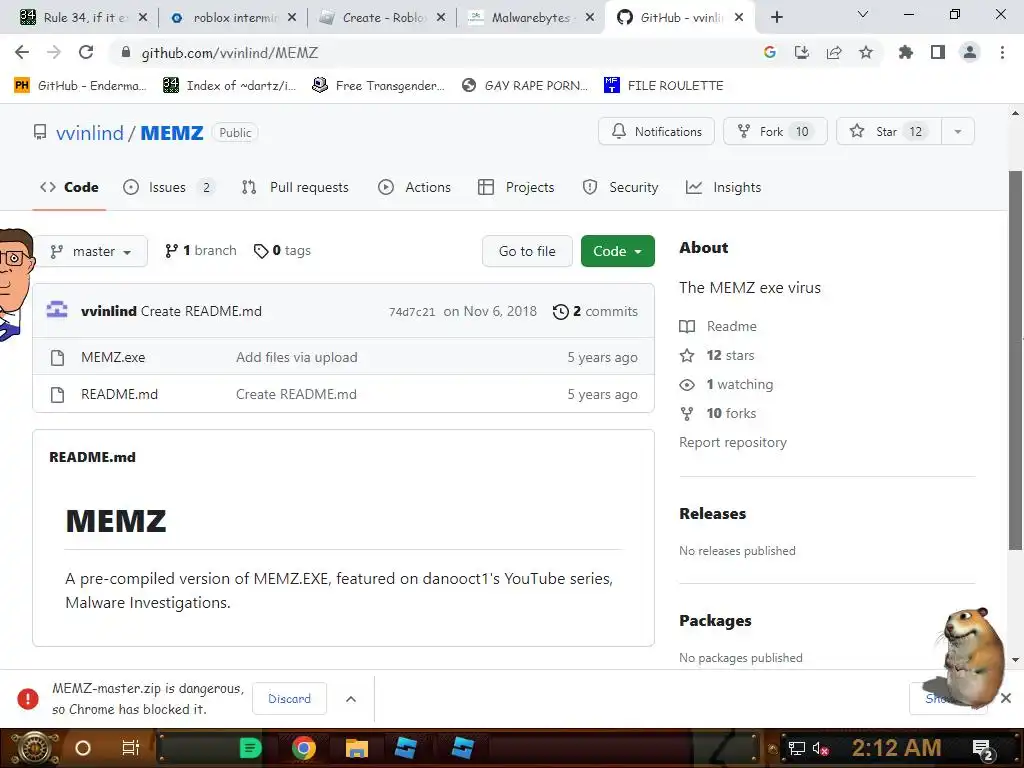1024x768 pixels.
Task: Click the Notifications button
Action: (656, 131)
